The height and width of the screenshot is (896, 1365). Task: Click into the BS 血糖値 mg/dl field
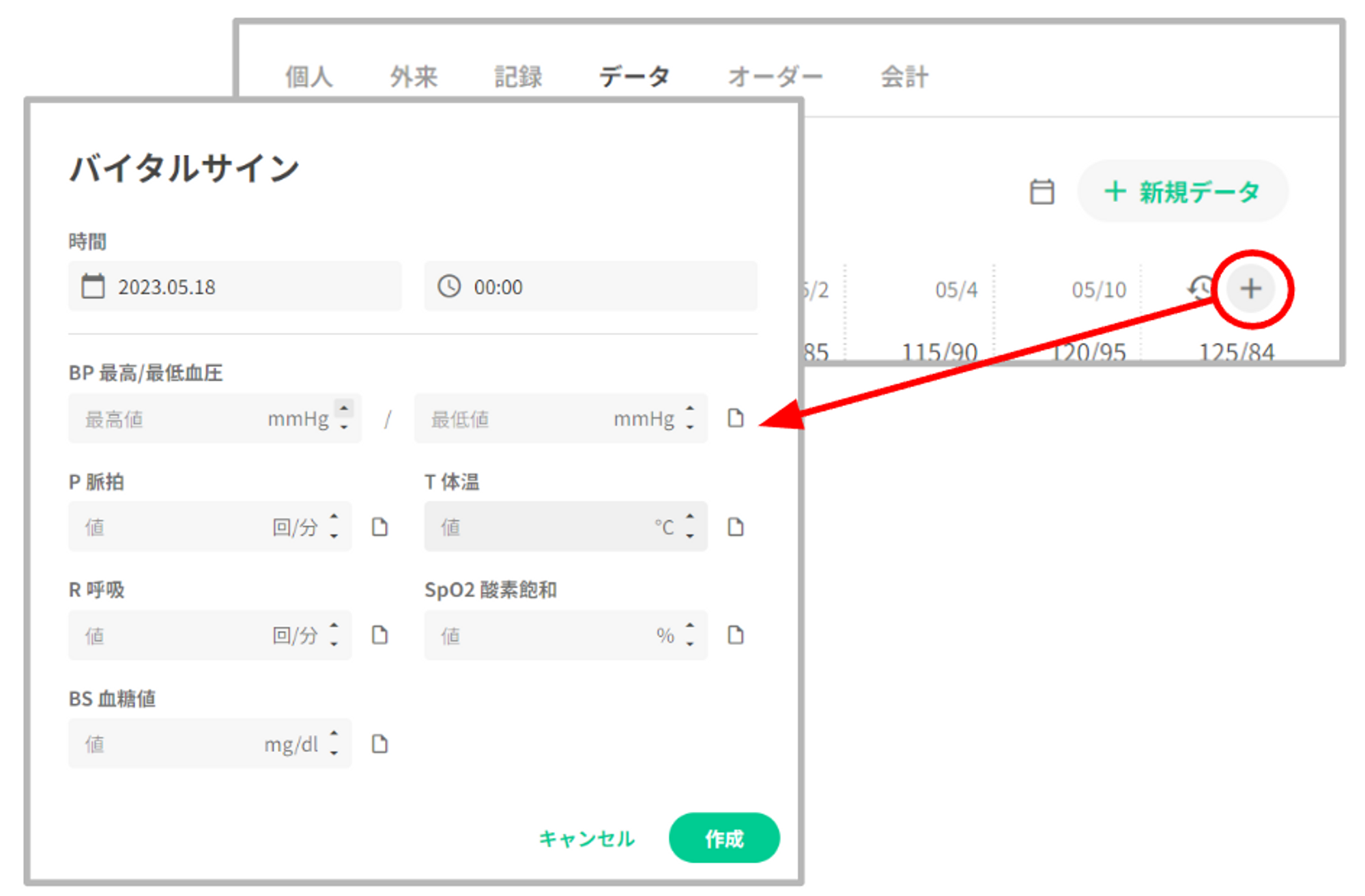coord(171,744)
